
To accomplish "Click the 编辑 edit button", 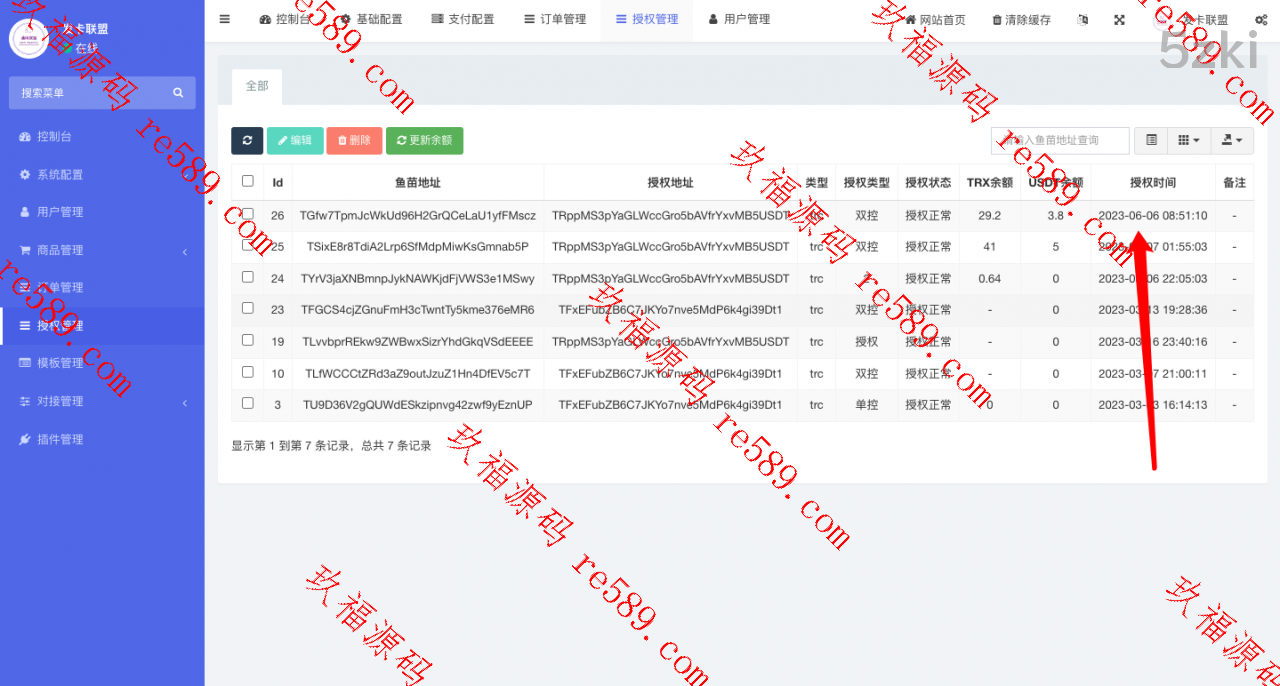I will (x=295, y=140).
